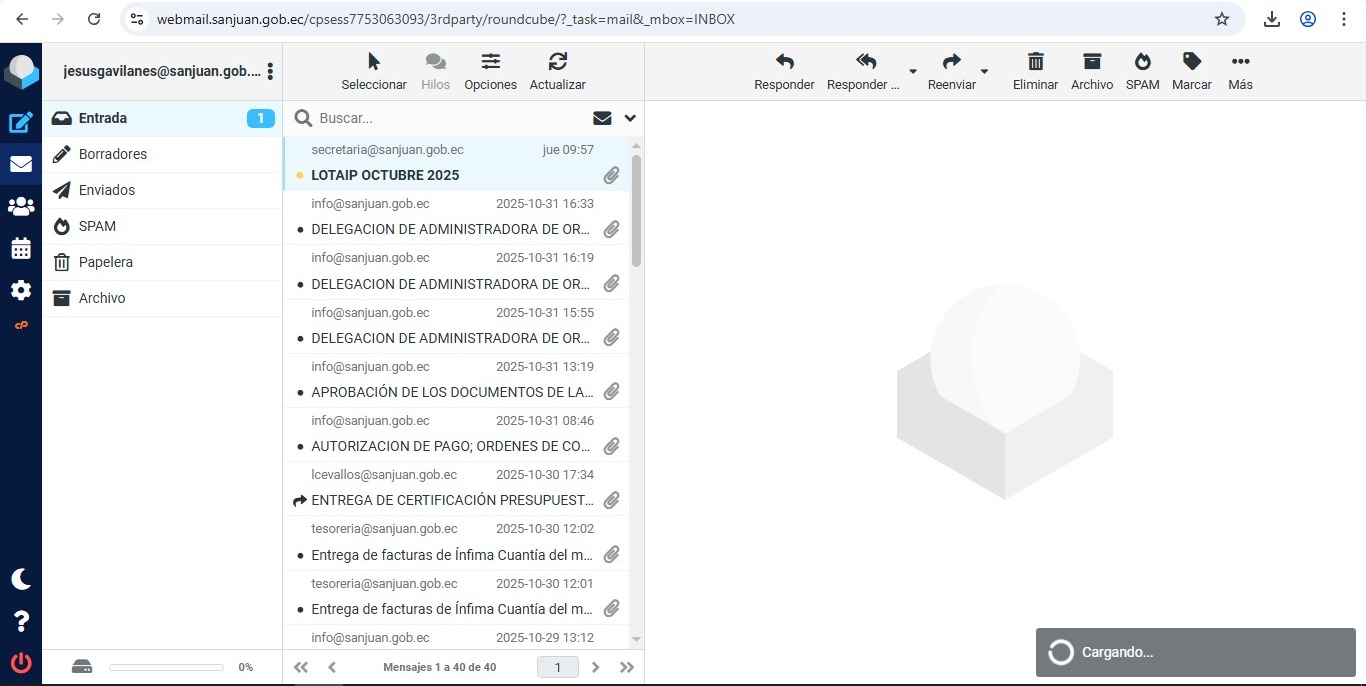Mark message as SPAM in toolbar
Image resolution: width=1366 pixels, height=686 pixels.
coord(1142,71)
